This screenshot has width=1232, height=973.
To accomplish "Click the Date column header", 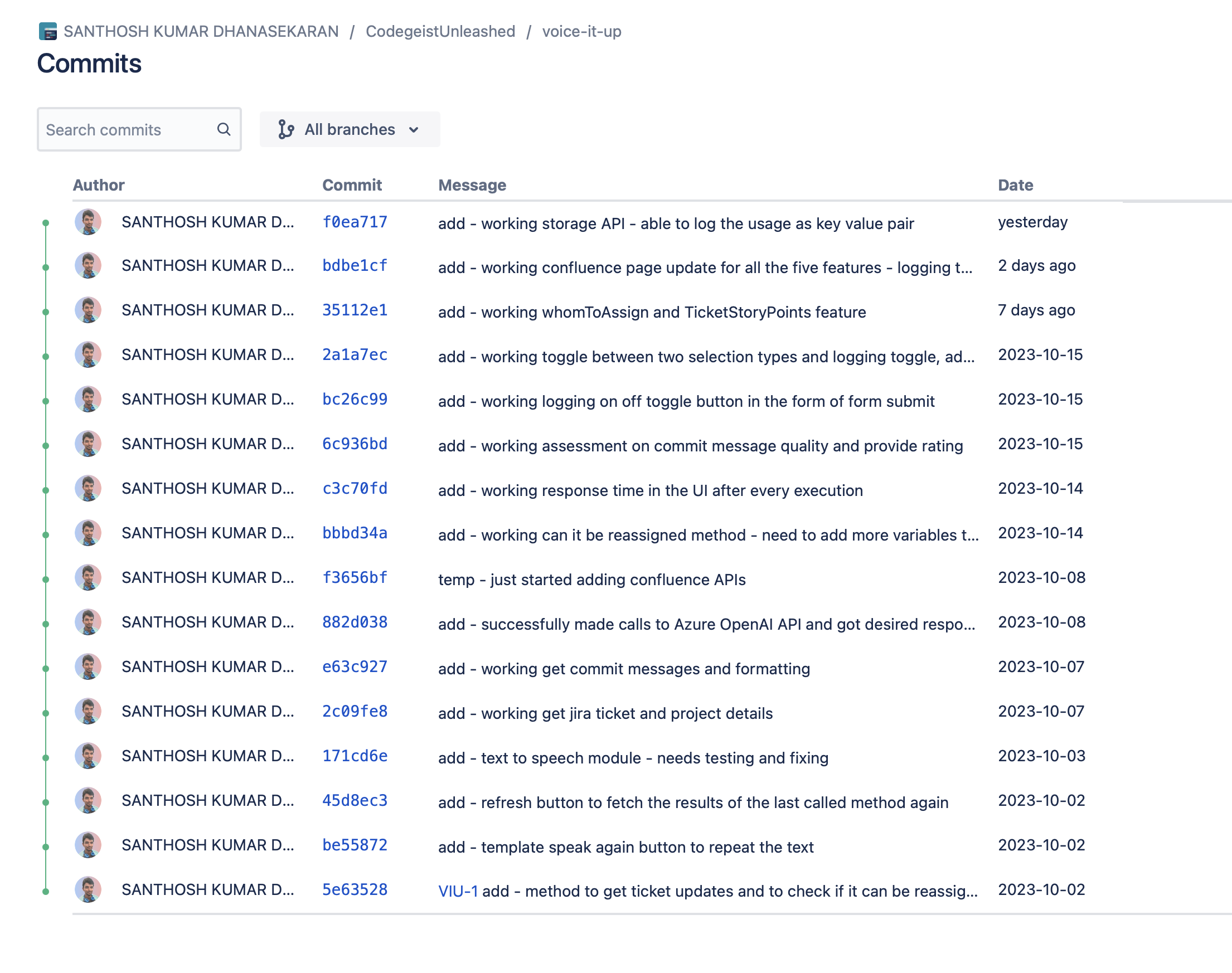I will point(1015,185).
